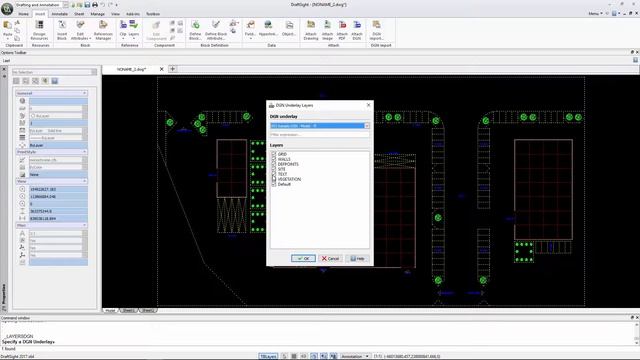Click Help in DGN Underlay Layers dialog
640x360 pixels.
click(357, 258)
